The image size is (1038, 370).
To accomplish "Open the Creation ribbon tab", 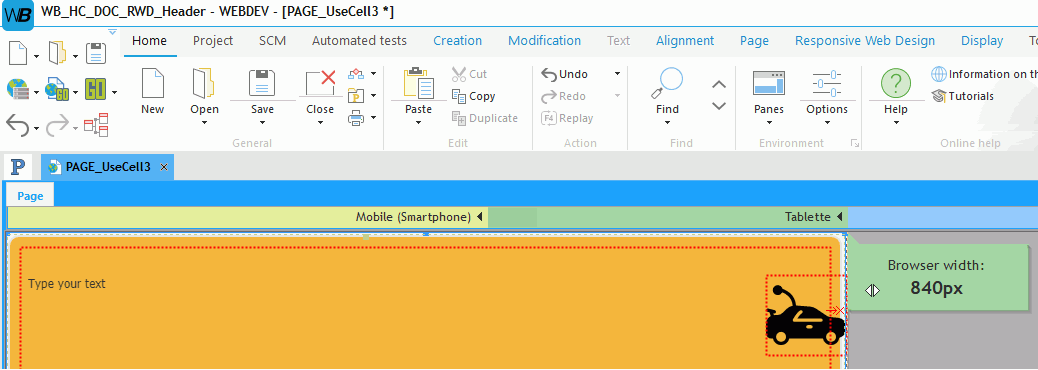I will pos(457,41).
